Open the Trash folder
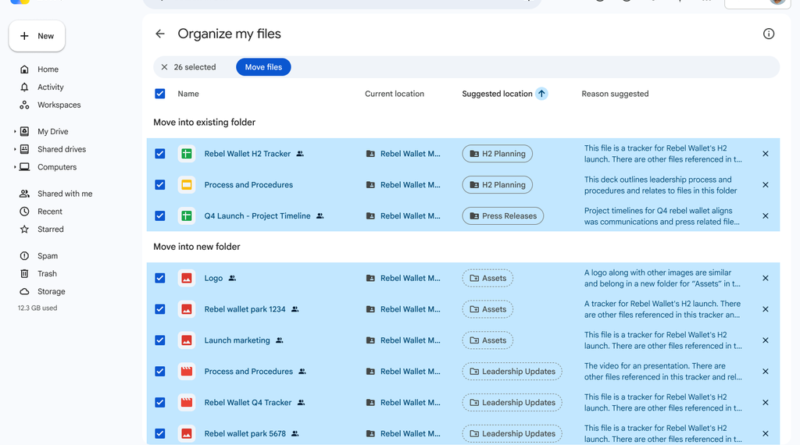Image resolution: width=800 pixels, height=445 pixels. coord(47,274)
